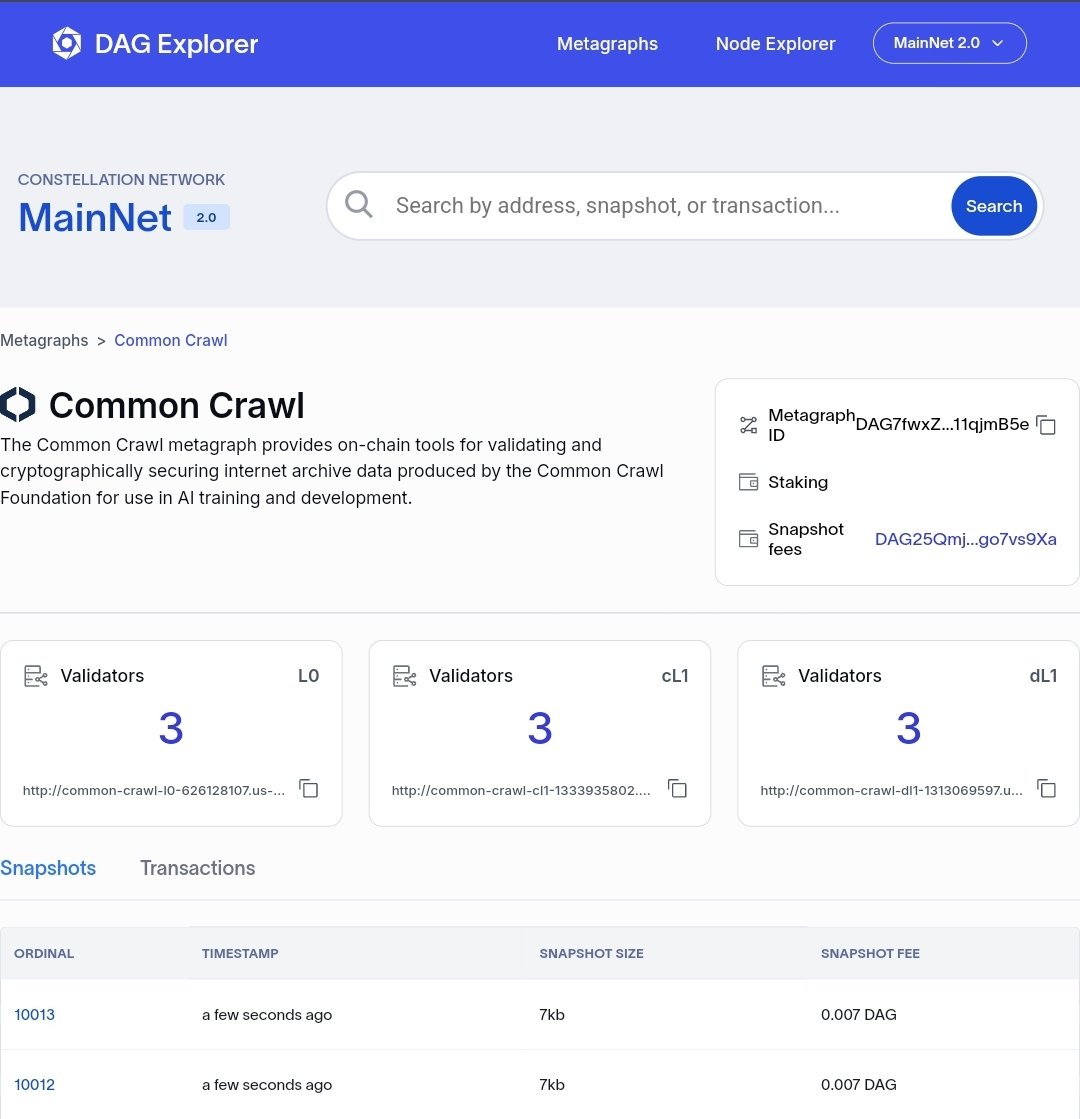Click the Metagraph ID node icon

[x=748, y=425]
